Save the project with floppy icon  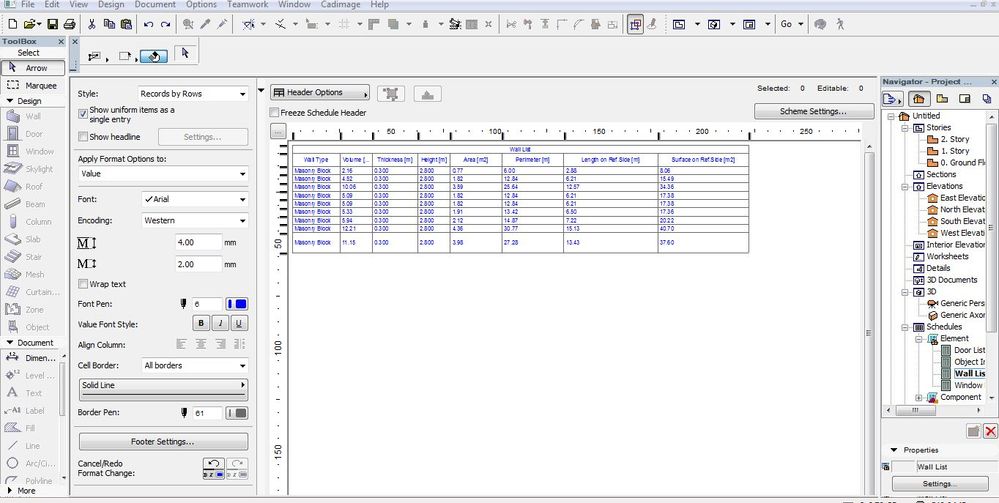(53, 24)
